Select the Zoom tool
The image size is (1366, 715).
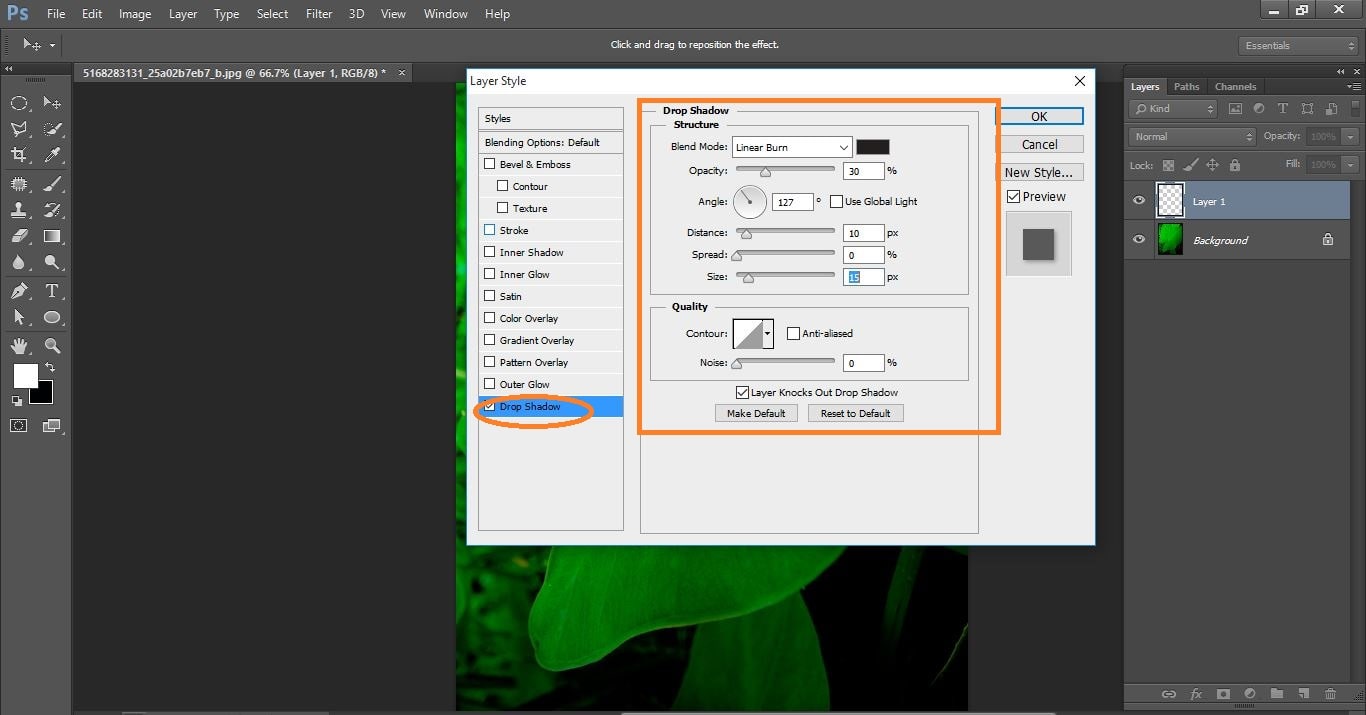click(52, 346)
